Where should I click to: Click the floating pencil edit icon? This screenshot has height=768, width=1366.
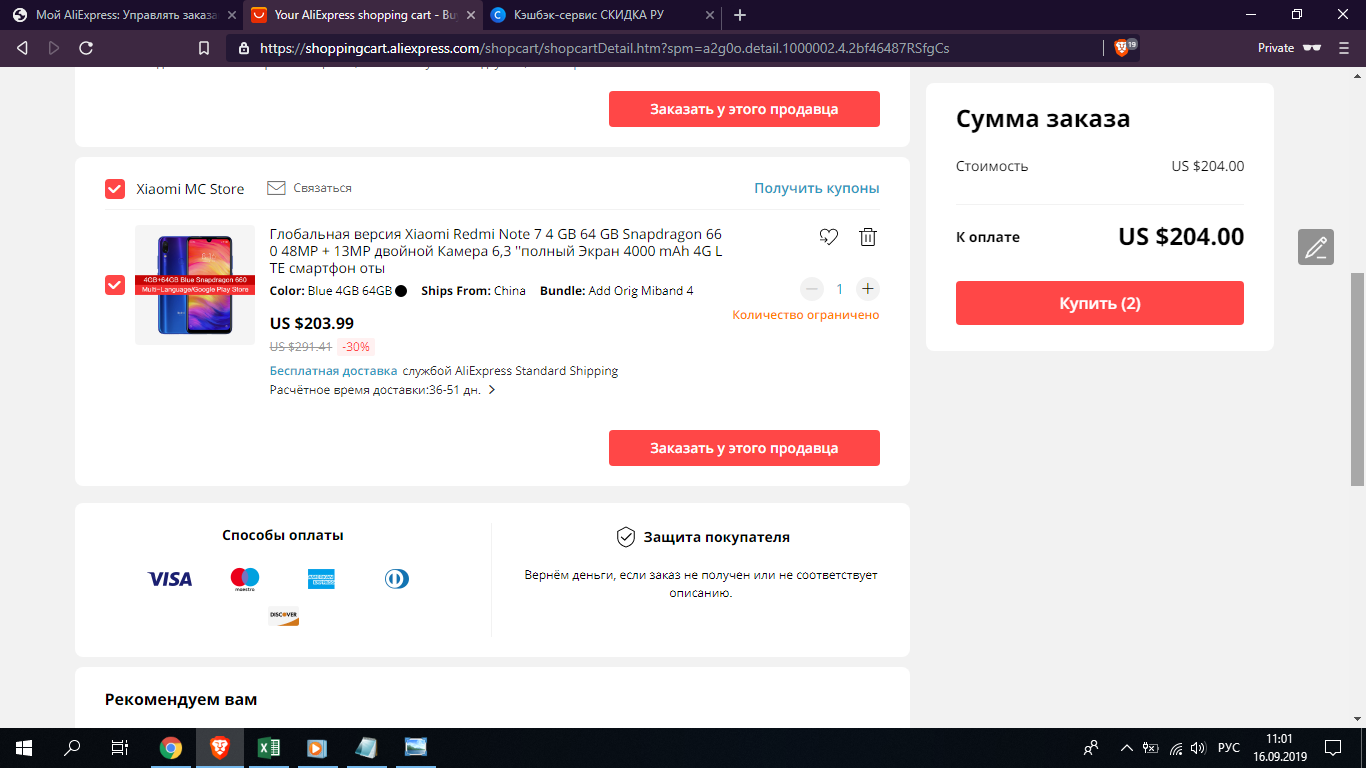coord(1316,247)
